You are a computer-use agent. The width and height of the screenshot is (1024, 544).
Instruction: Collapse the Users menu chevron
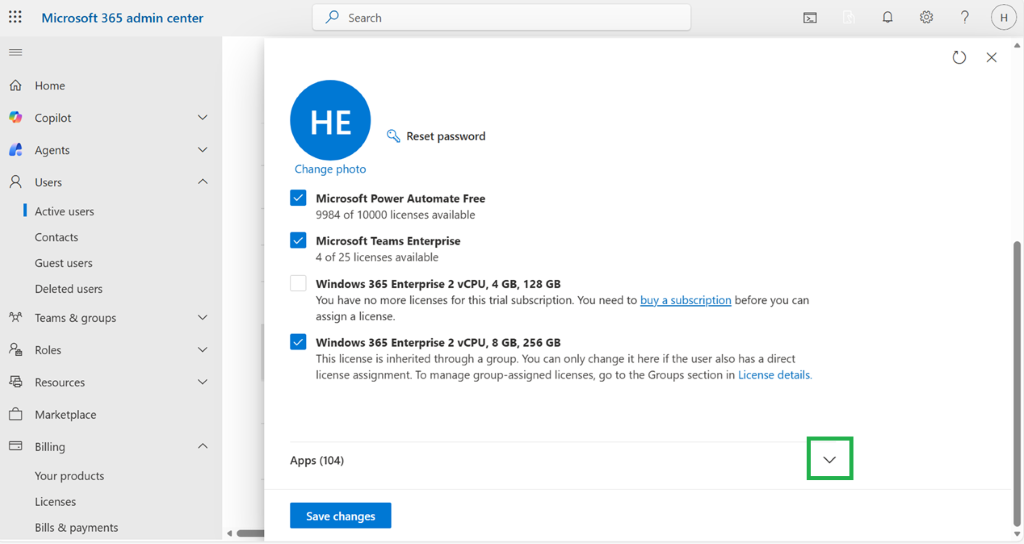point(202,182)
